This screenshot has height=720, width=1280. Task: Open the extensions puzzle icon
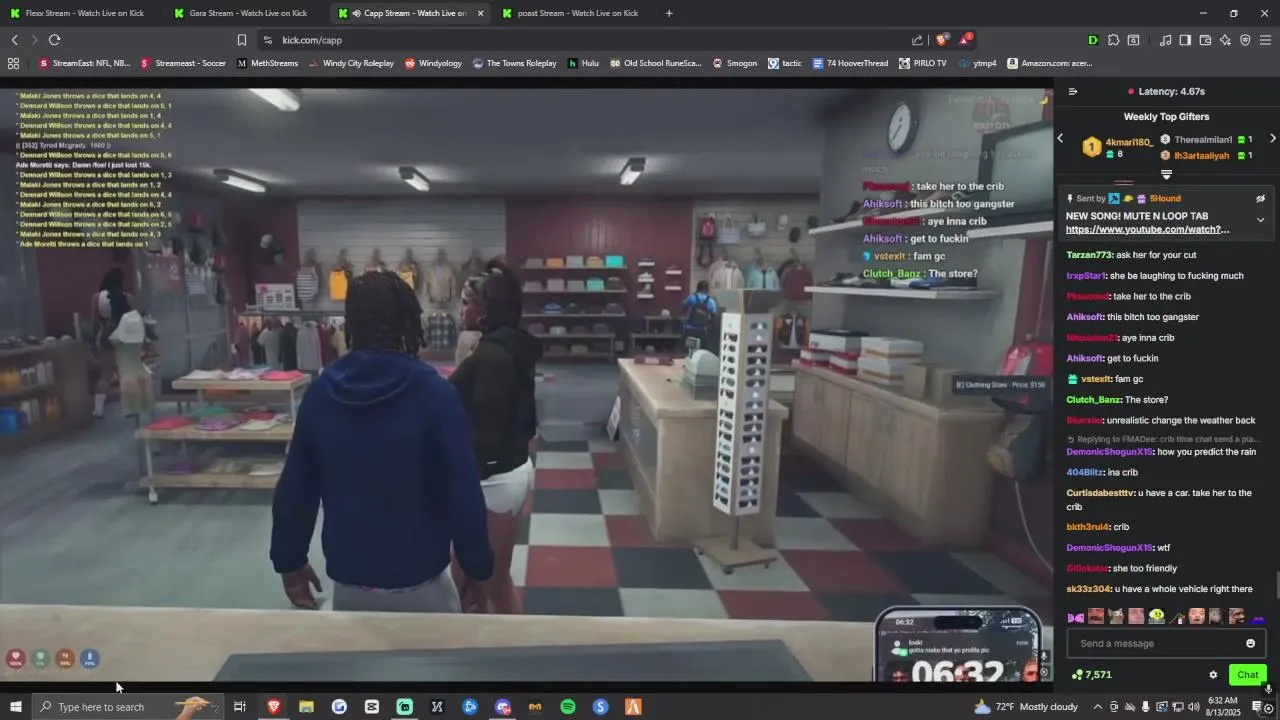click(x=1113, y=40)
